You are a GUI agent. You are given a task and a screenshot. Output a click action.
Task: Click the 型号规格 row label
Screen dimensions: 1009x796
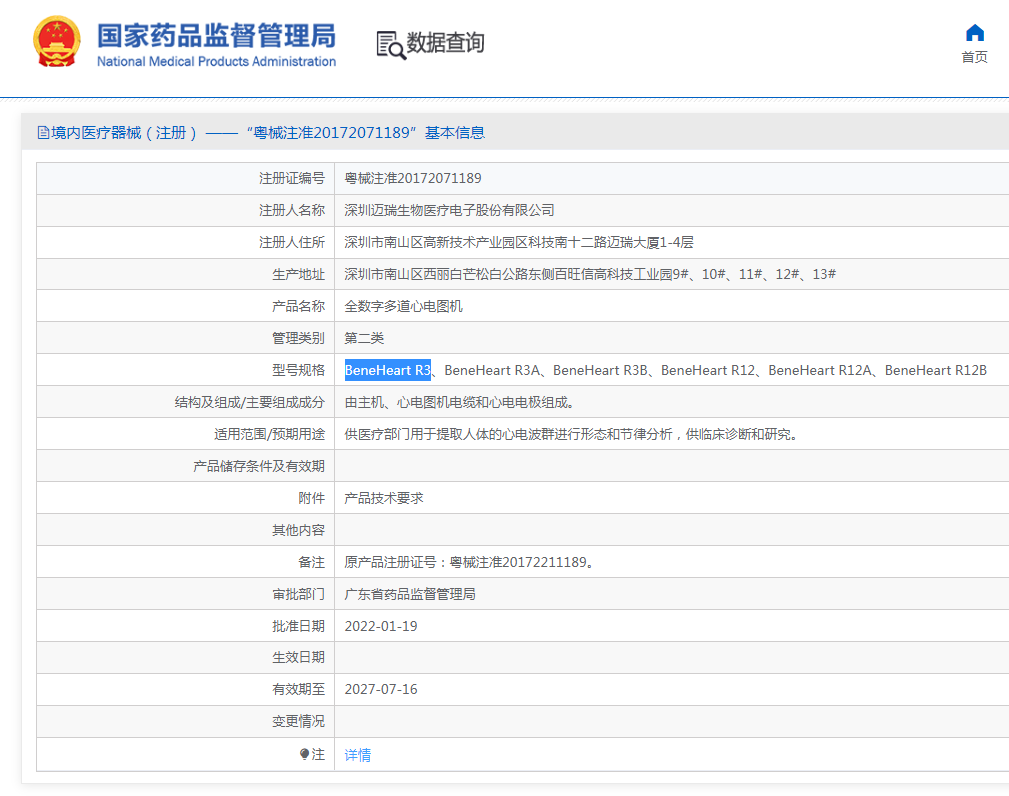[298, 370]
